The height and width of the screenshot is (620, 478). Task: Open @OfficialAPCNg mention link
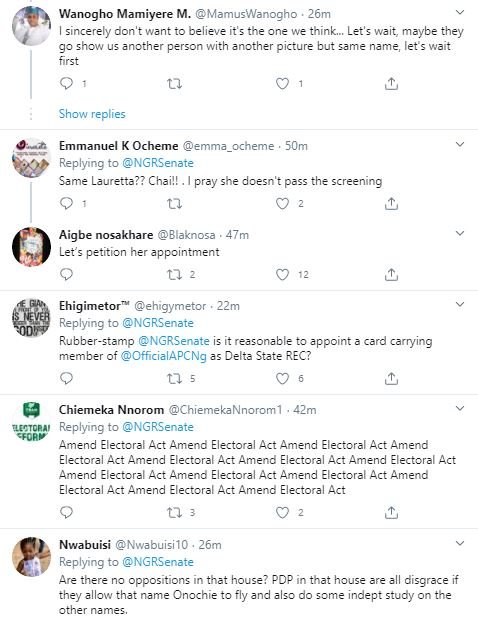coord(163,356)
